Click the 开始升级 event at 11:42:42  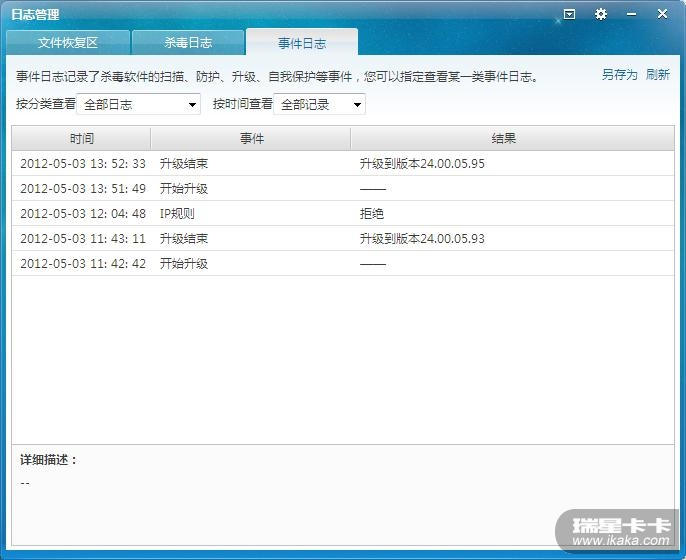point(184,263)
